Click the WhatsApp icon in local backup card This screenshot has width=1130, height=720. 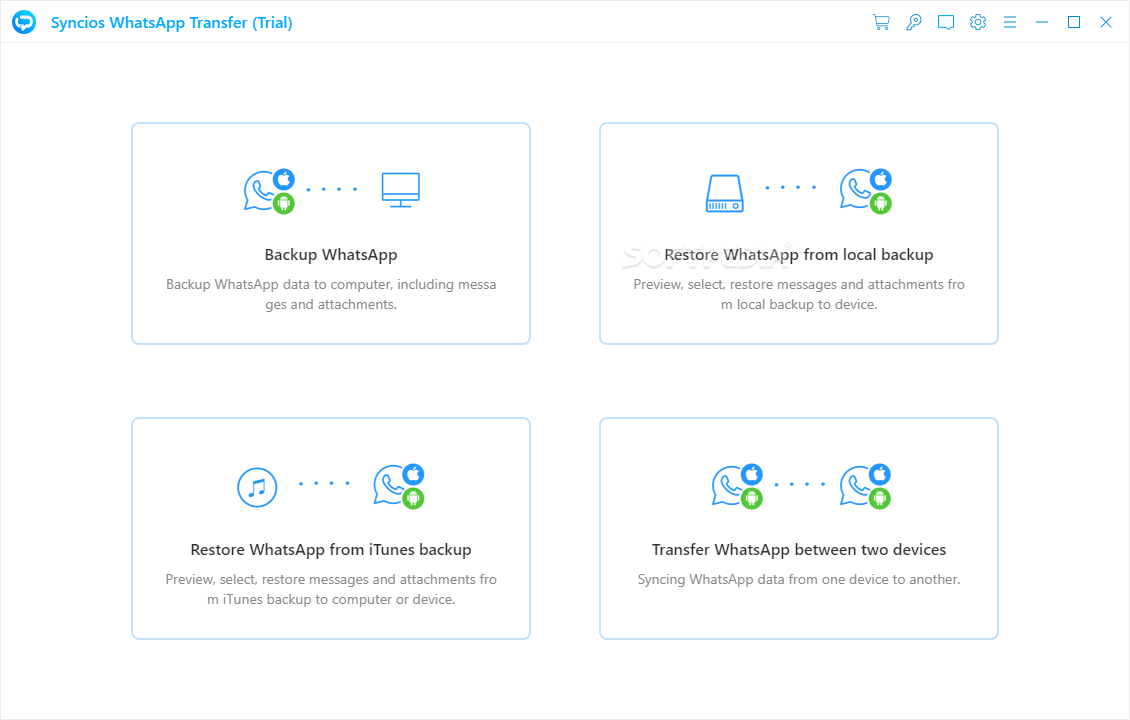pyautogui.click(x=866, y=191)
